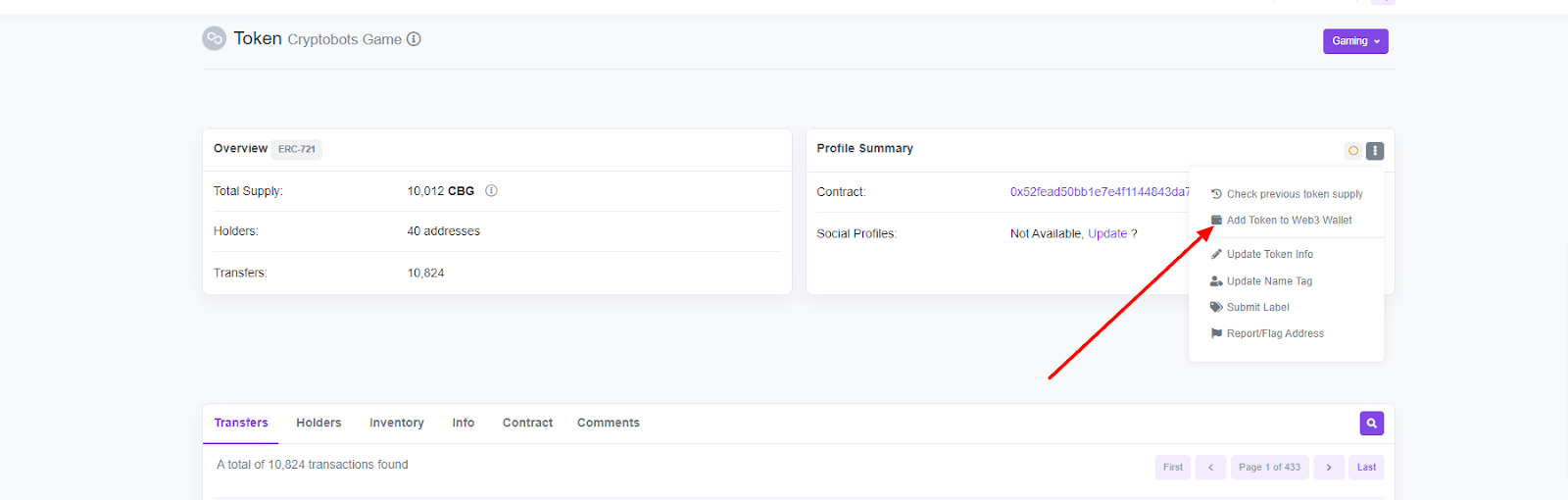
Task: Click the Update link for Social Profiles
Action: click(1107, 233)
